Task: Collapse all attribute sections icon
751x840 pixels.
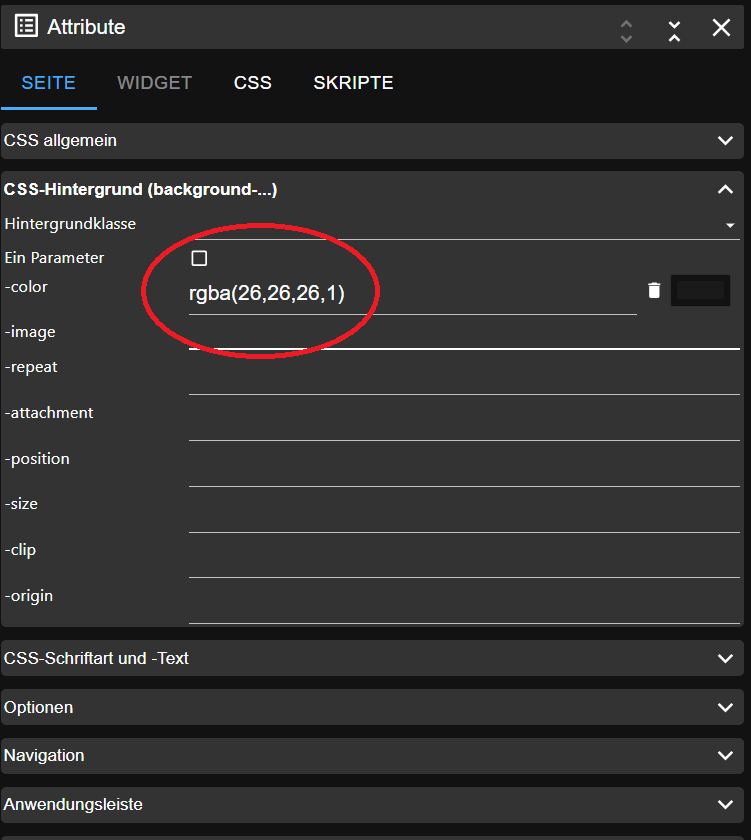Action: pyautogui.click(x=675, y=29)
